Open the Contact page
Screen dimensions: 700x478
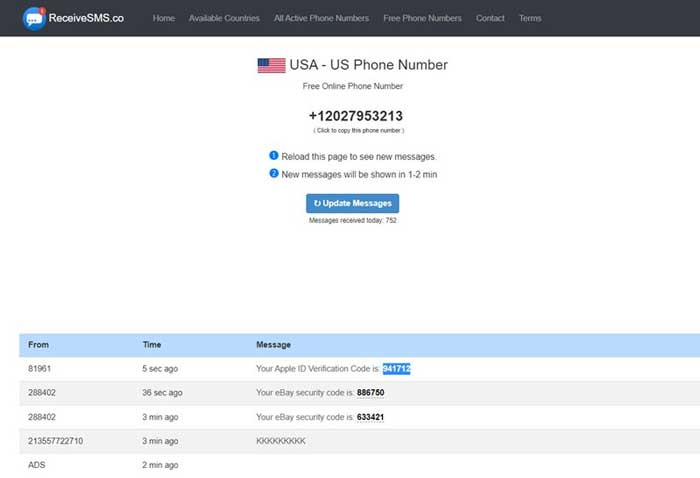[x=490, y=18]
